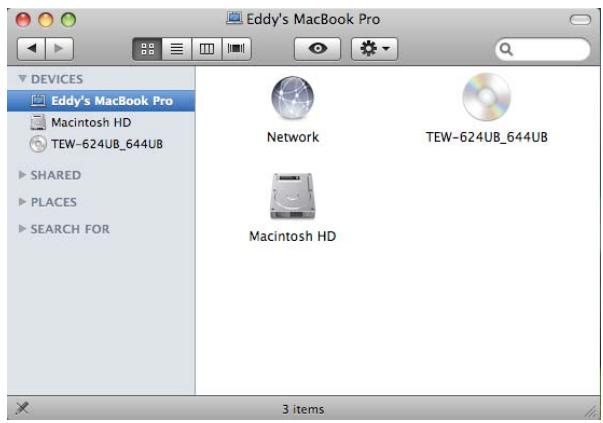Screen dimensions: 603x423
Task: Toggle toolbar with the pill button
Action: tap(580, 20)
